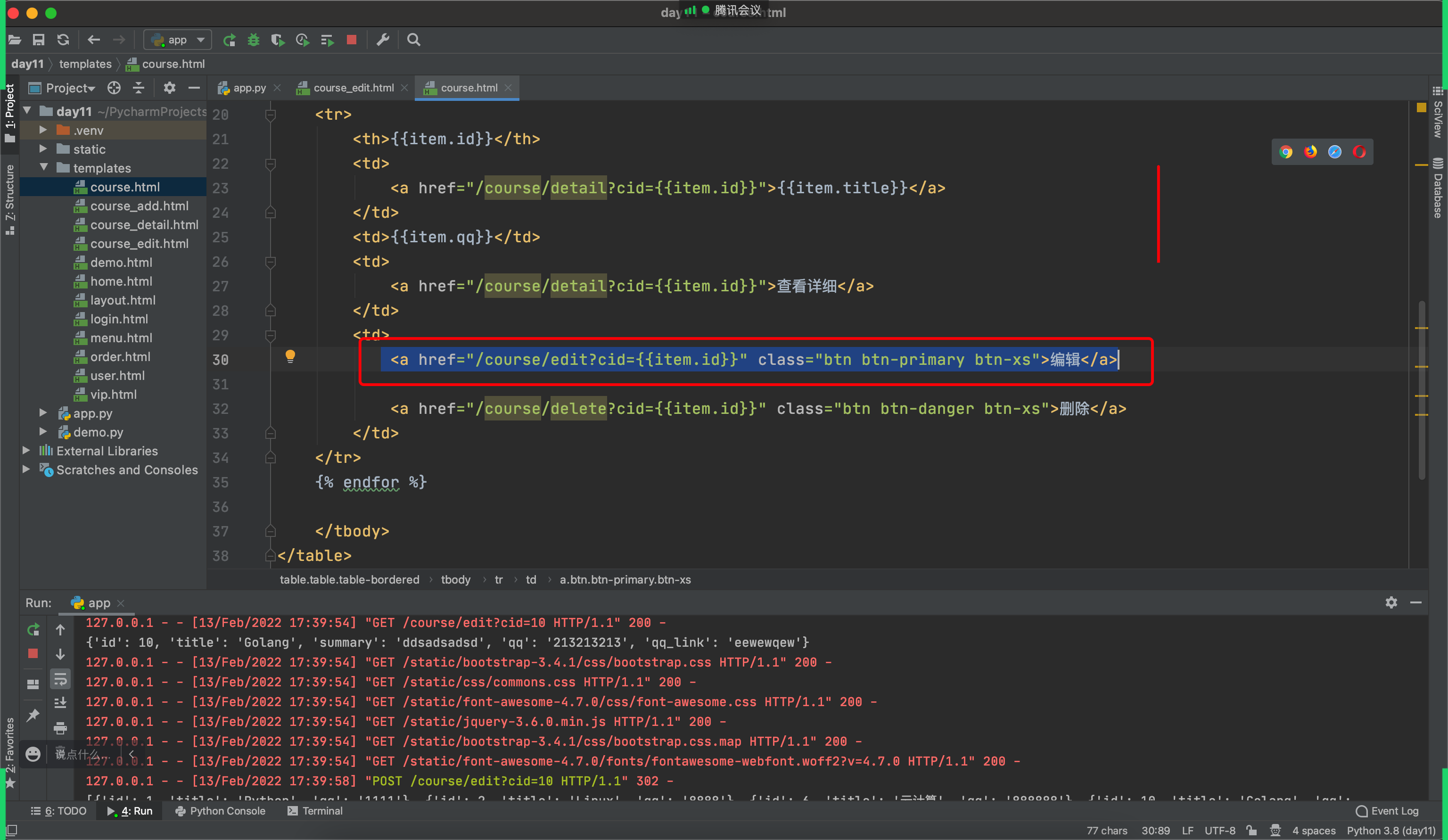1448x840 pixels.
Task: Open Search Everywhere magnifier icon
Action: (x=414, y=40)
